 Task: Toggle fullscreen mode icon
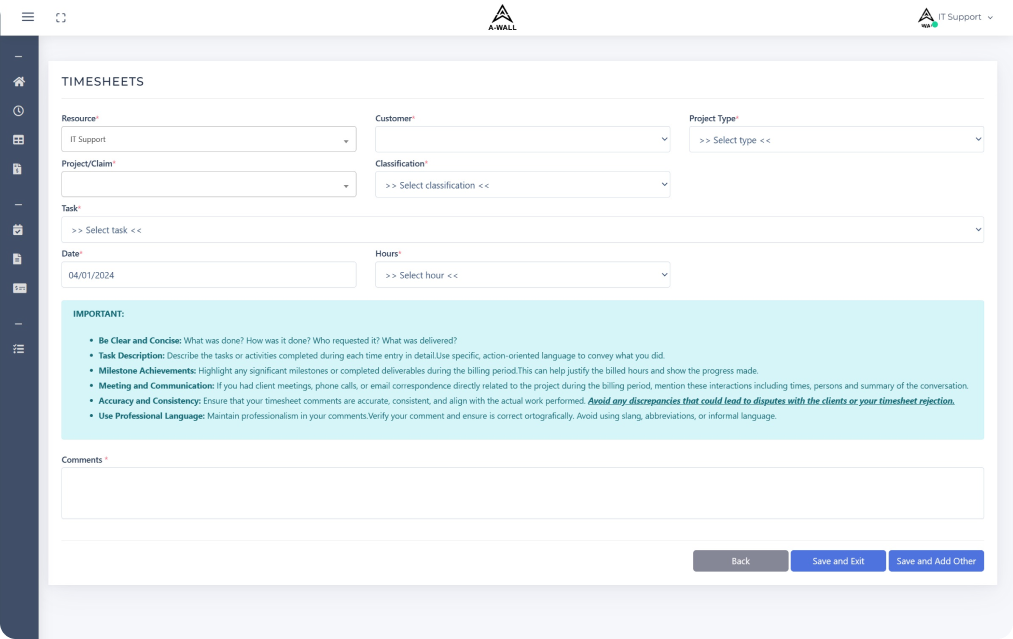61,17
